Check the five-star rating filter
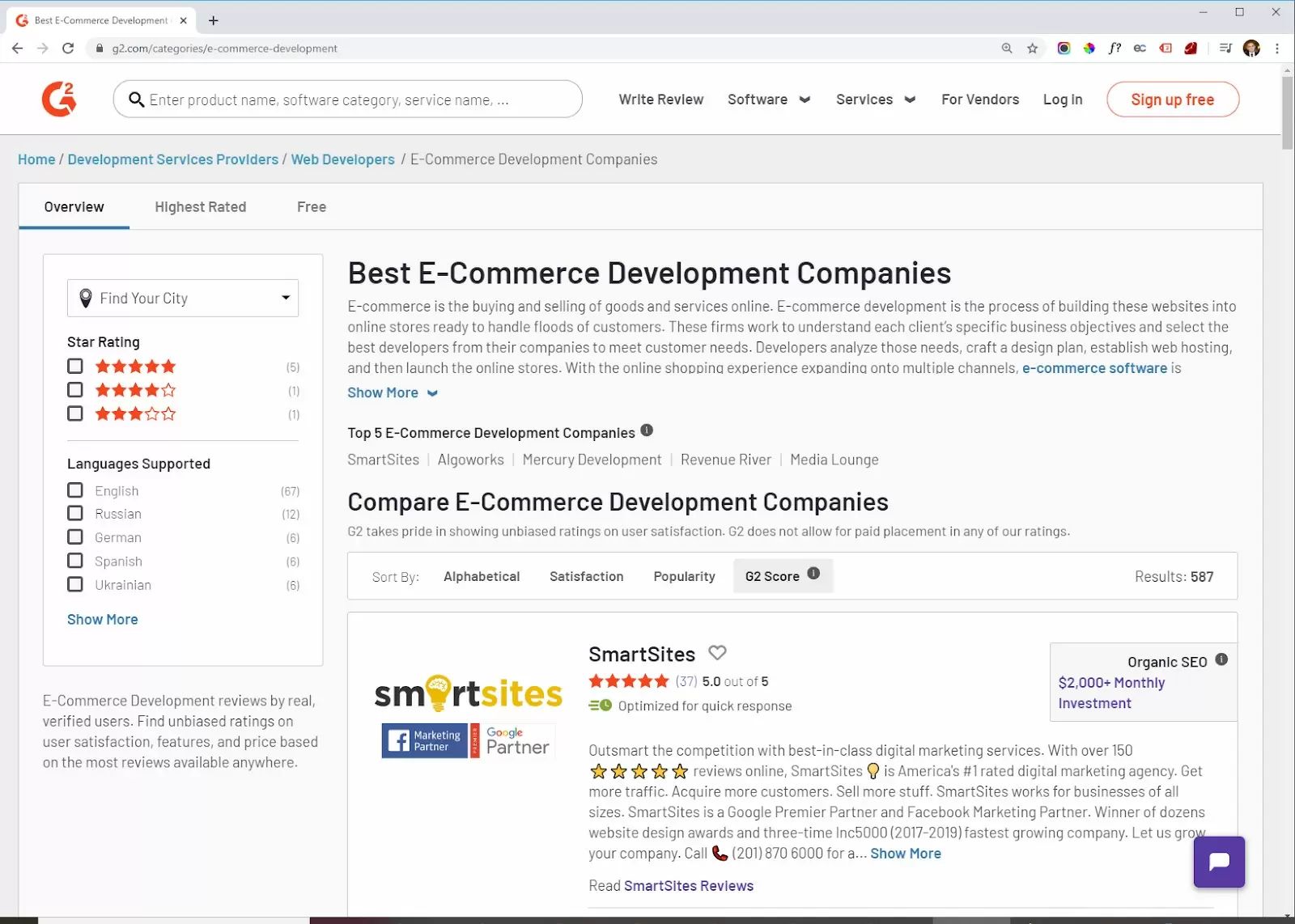This screenshot has height=924, width=1295. click(x=75, y=366)
